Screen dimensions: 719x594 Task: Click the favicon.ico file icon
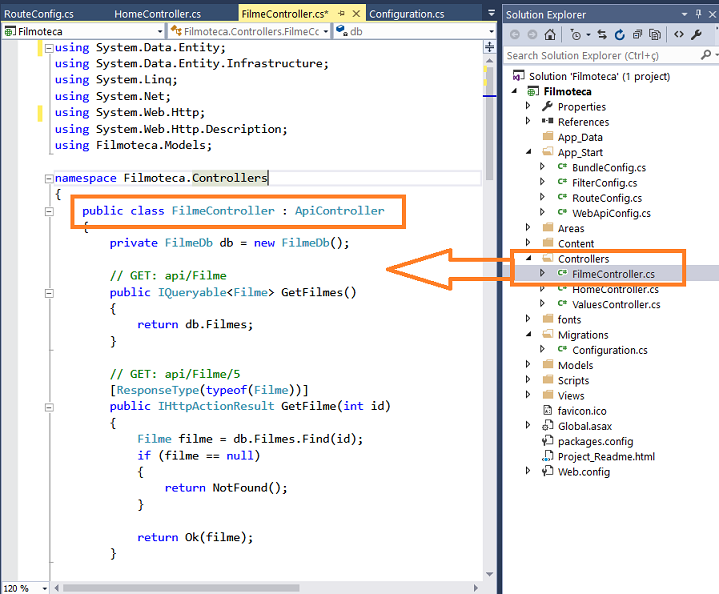point(547,410)
